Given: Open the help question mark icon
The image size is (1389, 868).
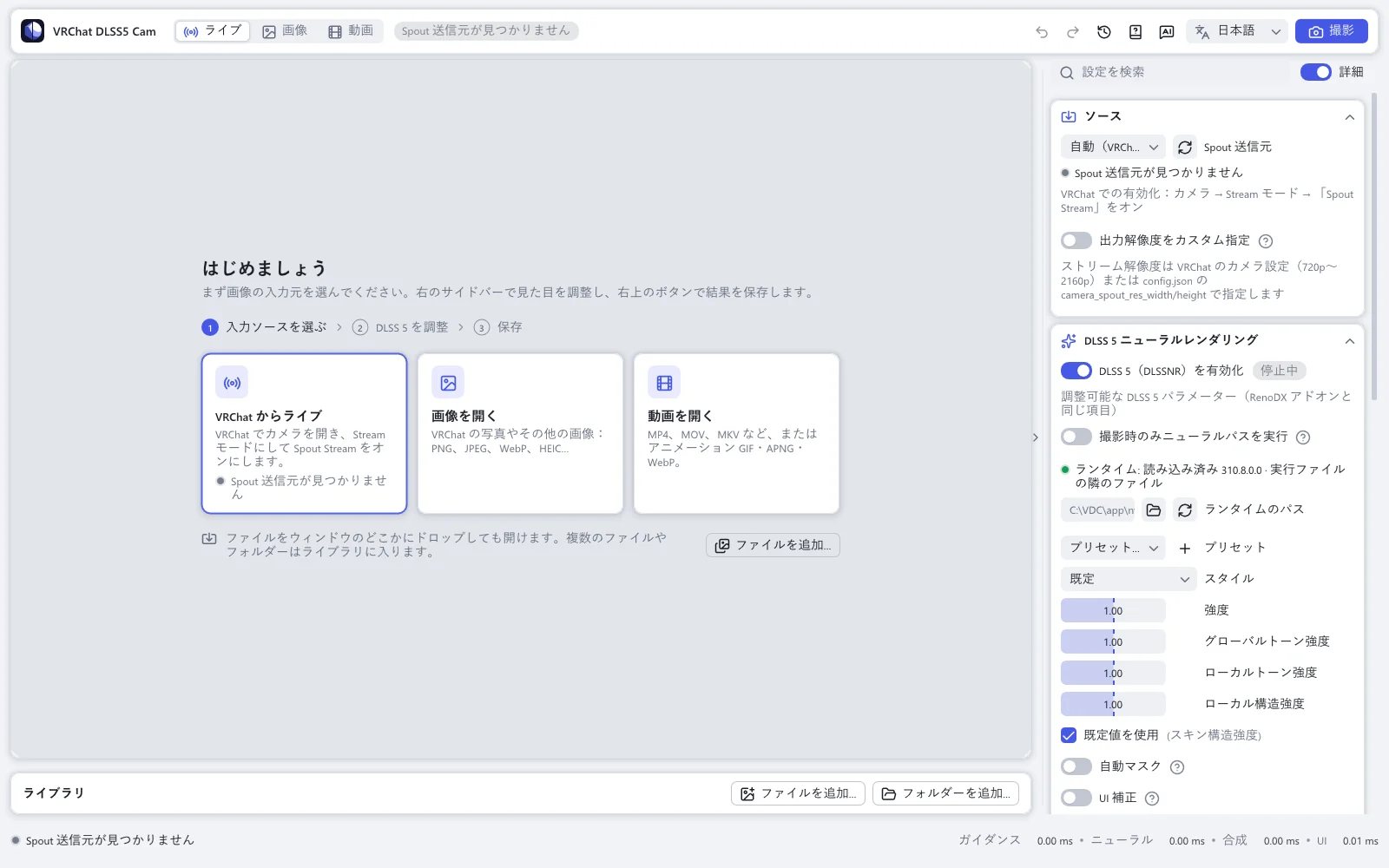Looking at the screenshot, I should coord(1136,32).
